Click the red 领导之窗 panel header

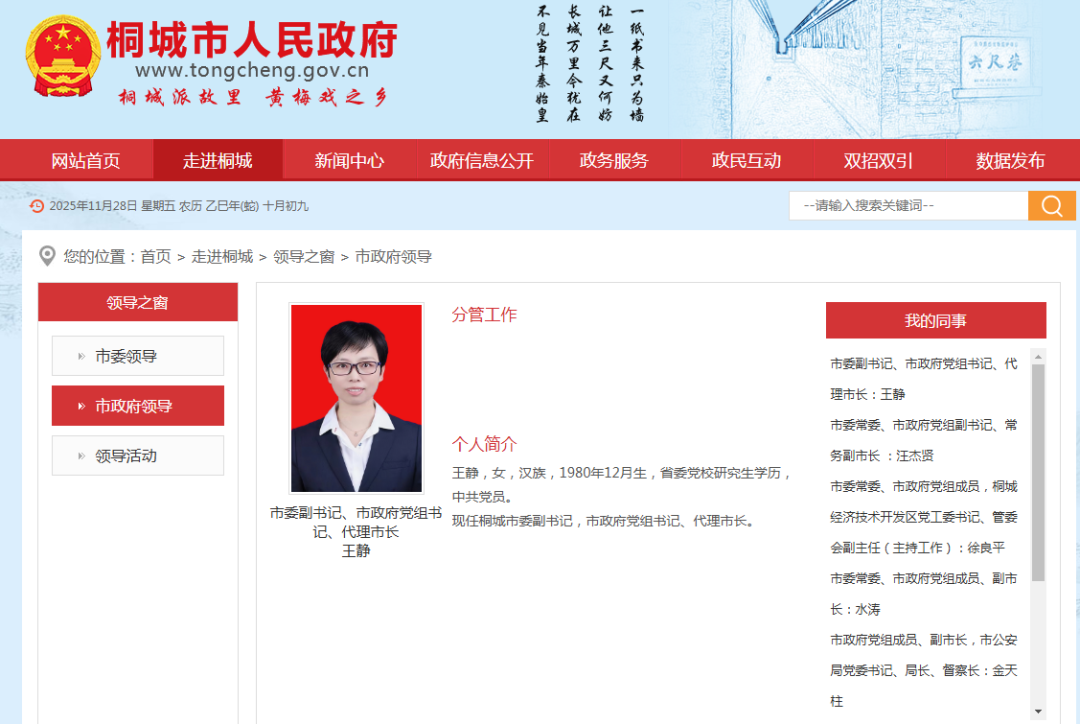click(x=137, y=301)
